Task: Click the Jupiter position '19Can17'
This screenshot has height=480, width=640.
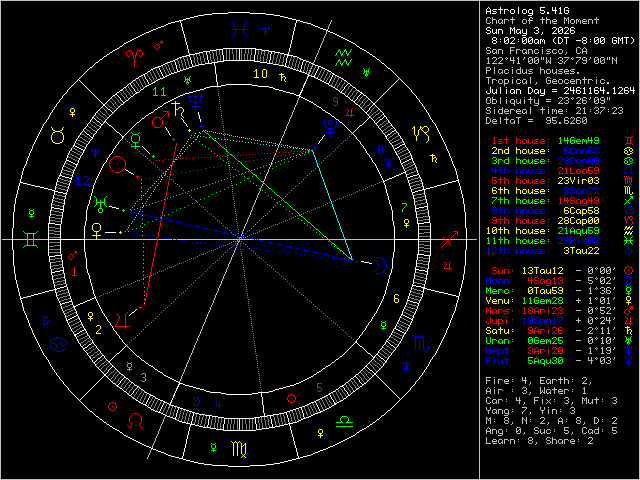Action: (x=542, y=321)
